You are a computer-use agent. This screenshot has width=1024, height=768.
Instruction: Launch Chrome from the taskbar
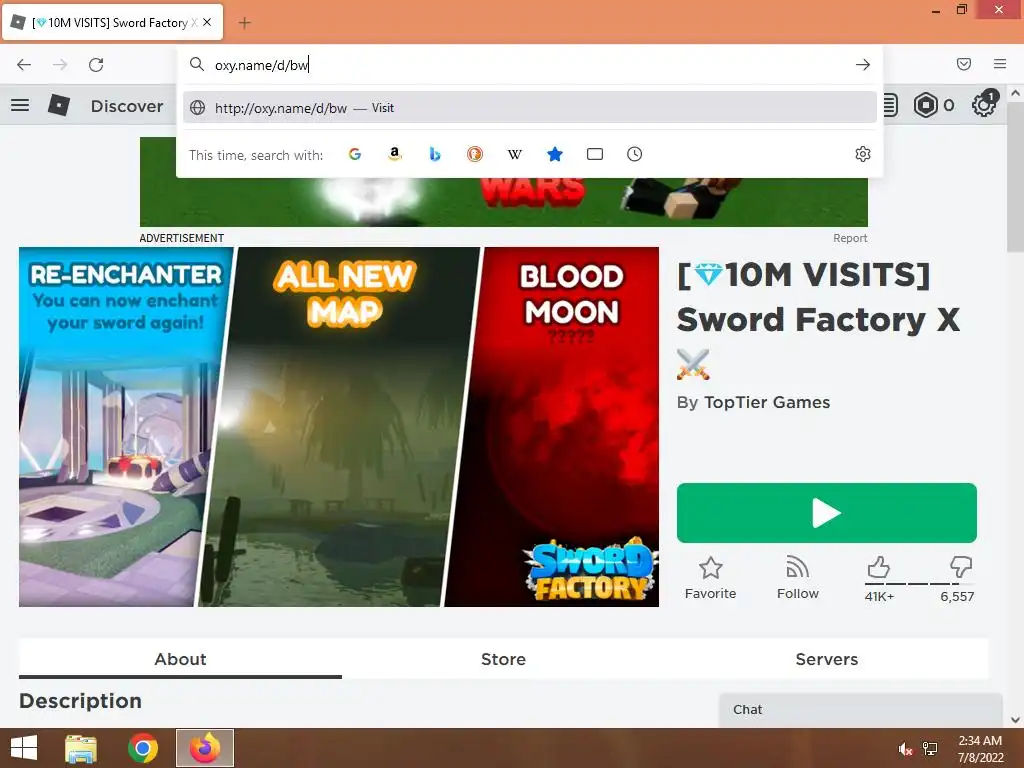(143, 748)
